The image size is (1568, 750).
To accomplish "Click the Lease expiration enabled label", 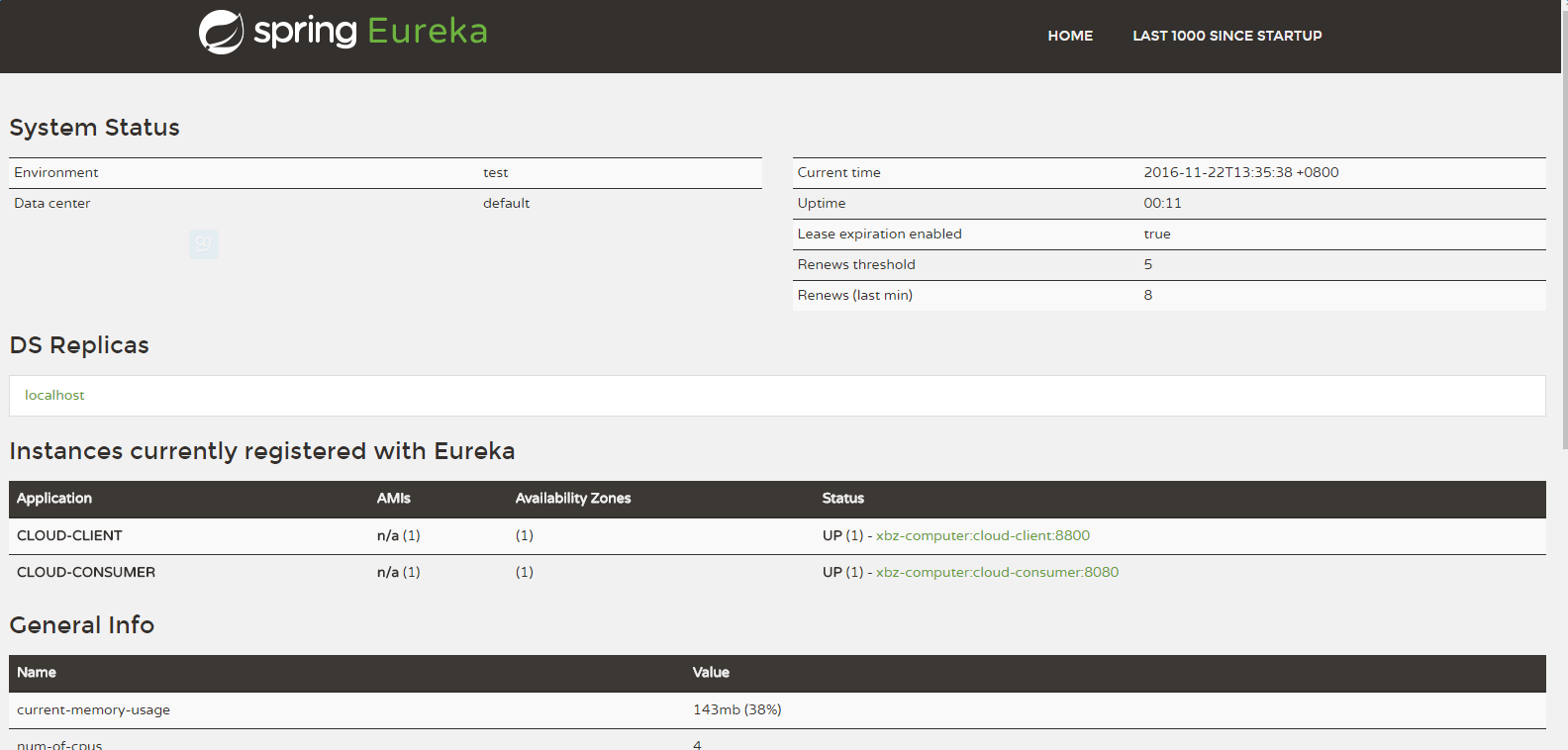I will 880,234.
